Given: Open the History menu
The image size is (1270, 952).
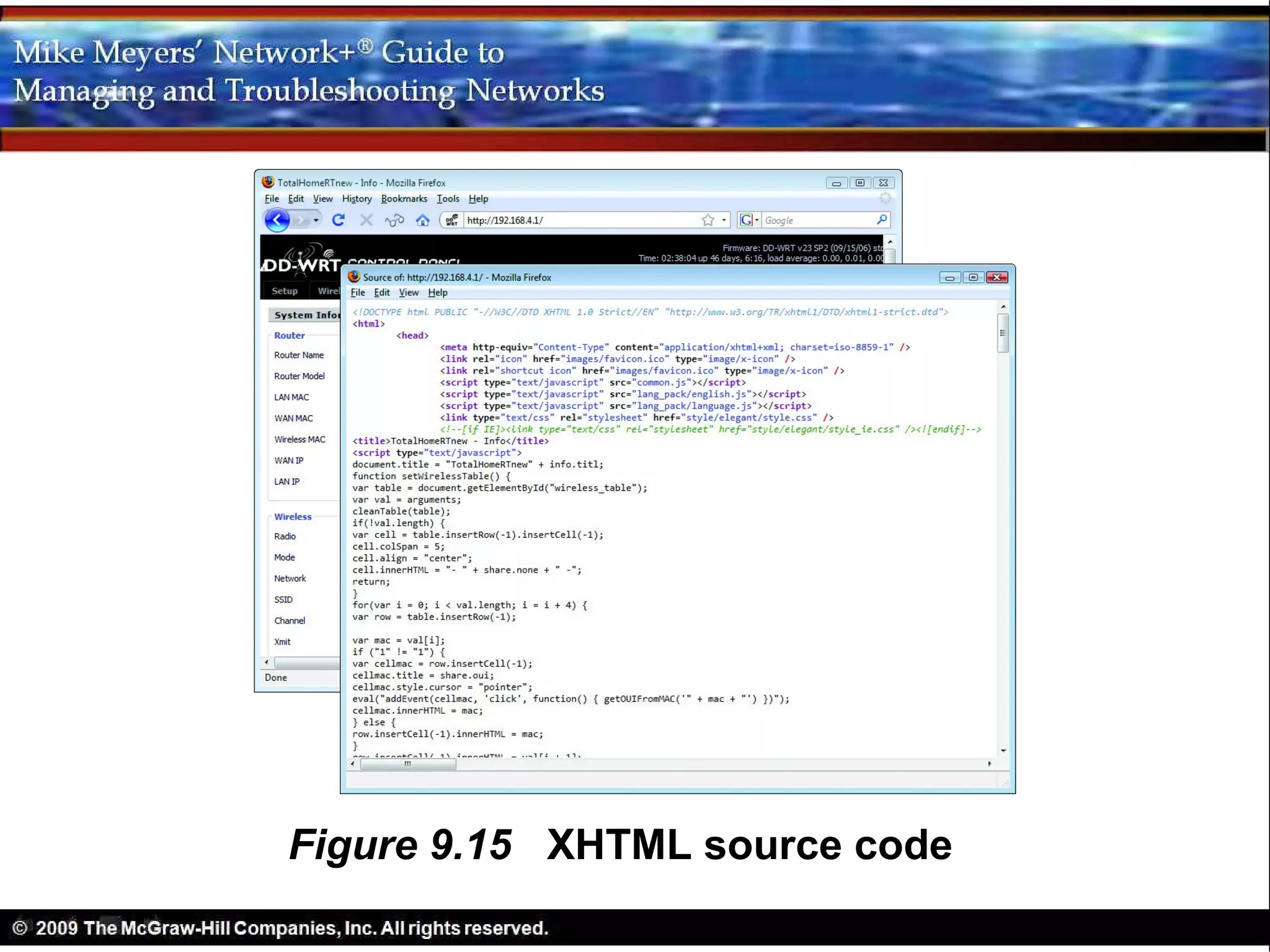Looking at the screenshot, I should coord(357,199).
